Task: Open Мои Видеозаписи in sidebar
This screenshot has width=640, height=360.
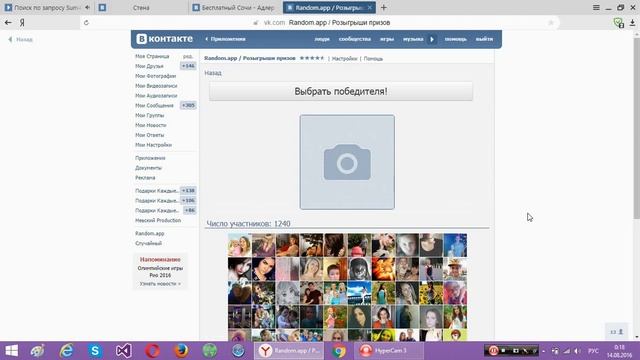Action: [x=156, y=86]
